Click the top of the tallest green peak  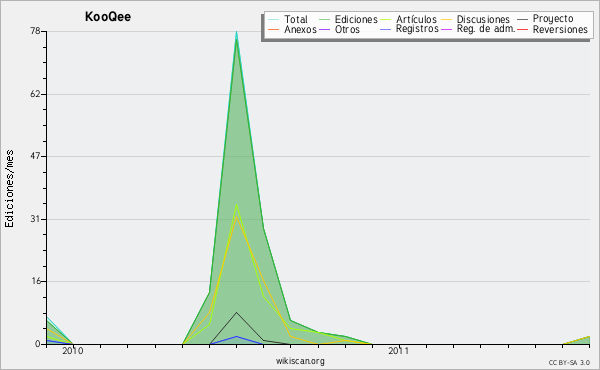[236, 38]
